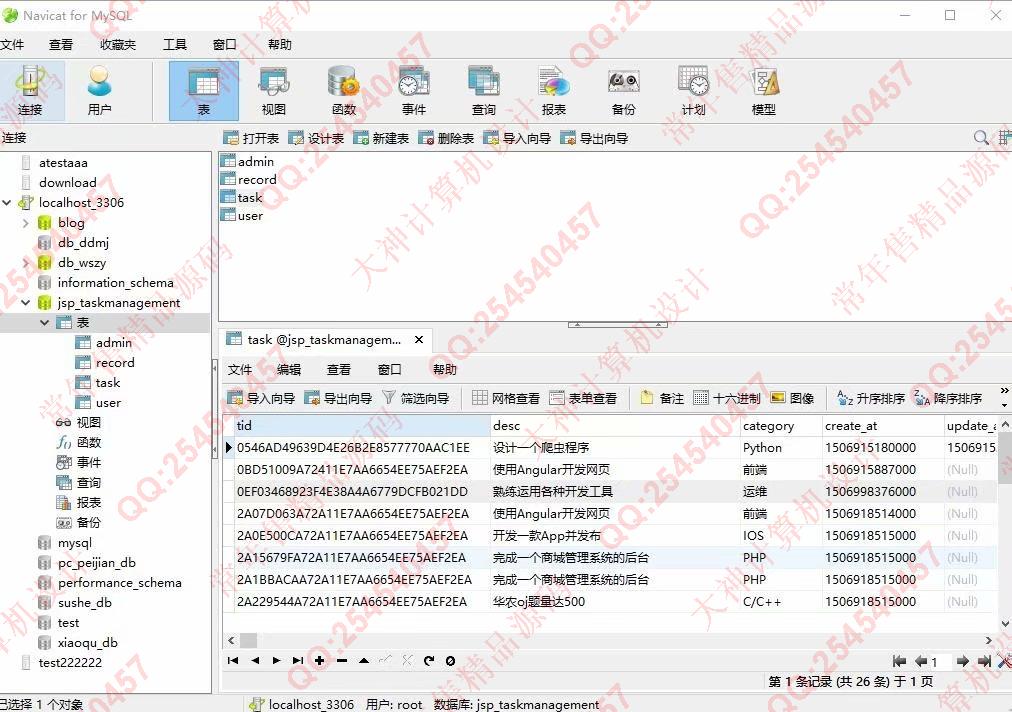Click 筛选向导 filter wizard button
The height and width of the screenshot is (712, 1012).
416,398
